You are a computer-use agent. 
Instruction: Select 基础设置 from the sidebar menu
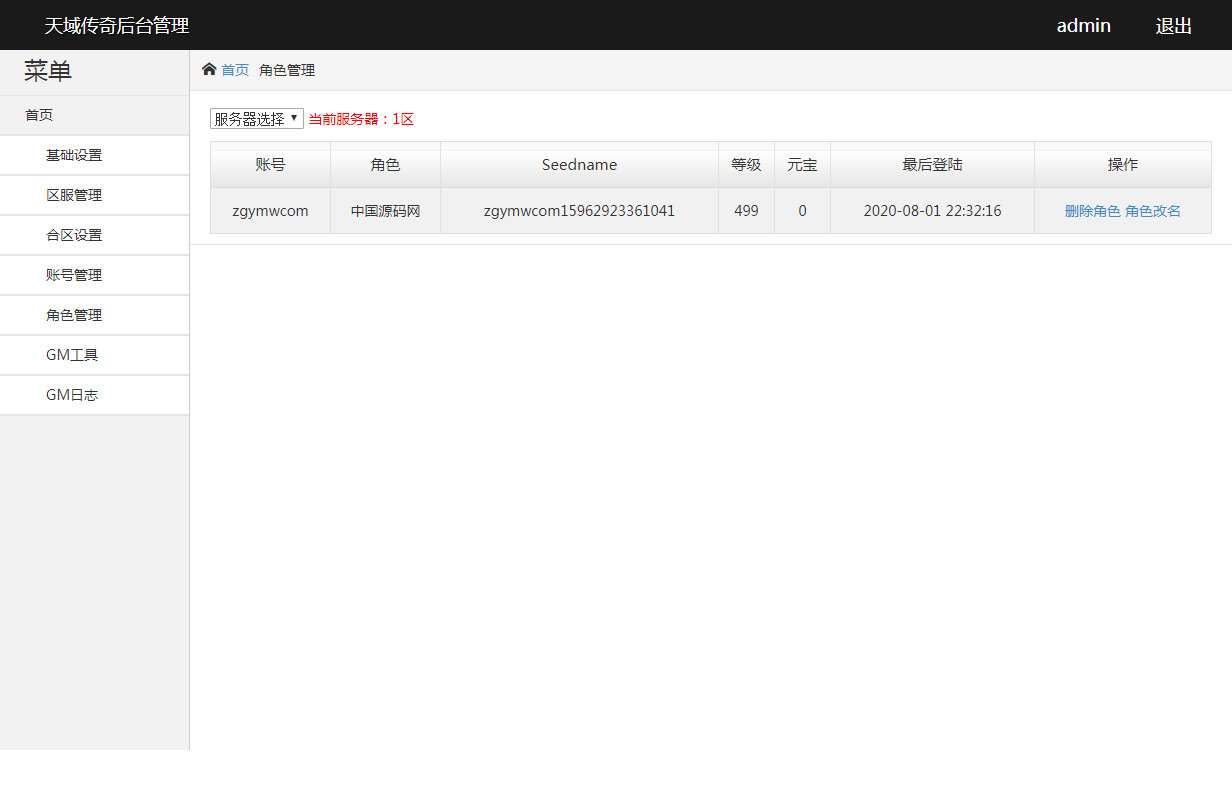(x=71, y=154)
